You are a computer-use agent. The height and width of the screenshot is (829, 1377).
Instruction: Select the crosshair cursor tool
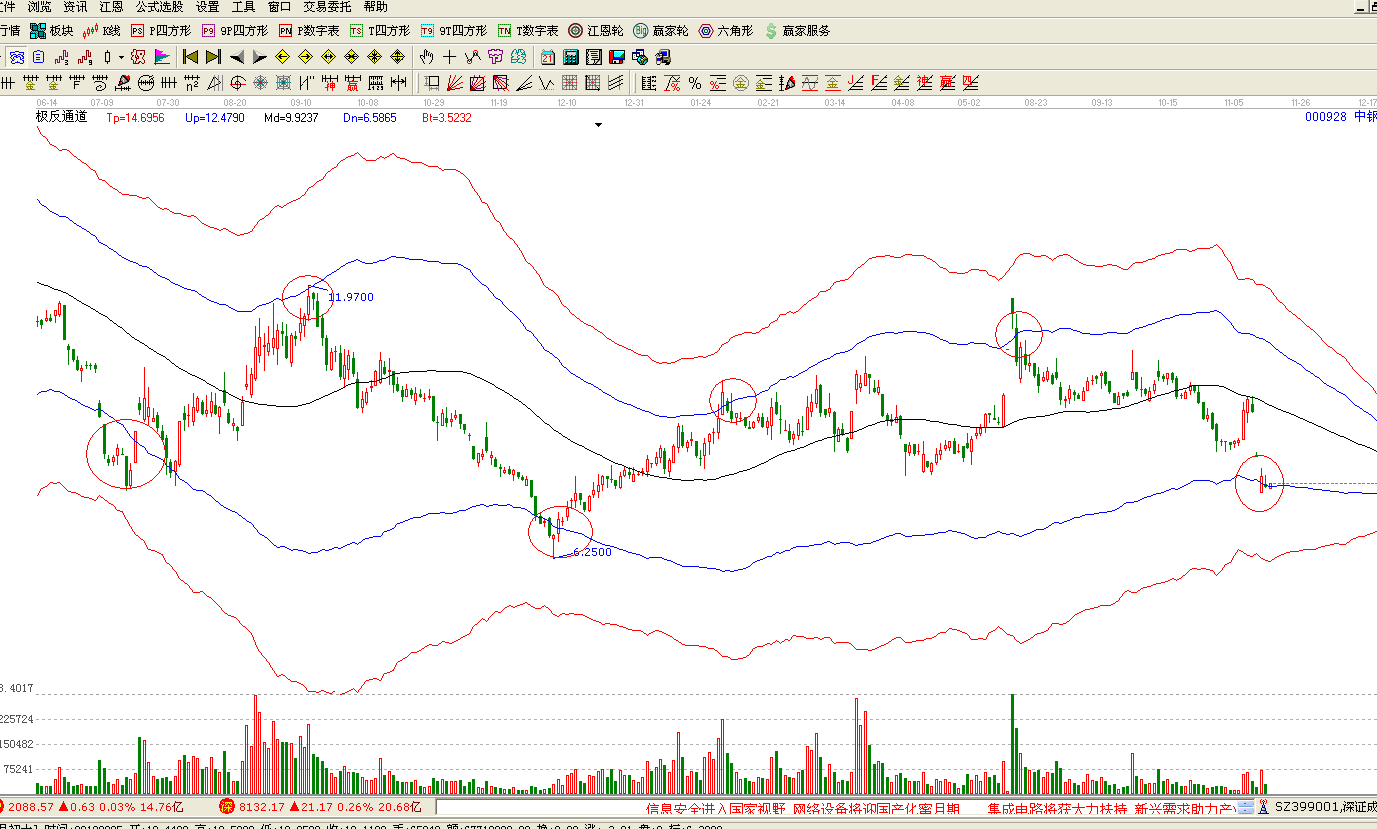click(450, 57)
